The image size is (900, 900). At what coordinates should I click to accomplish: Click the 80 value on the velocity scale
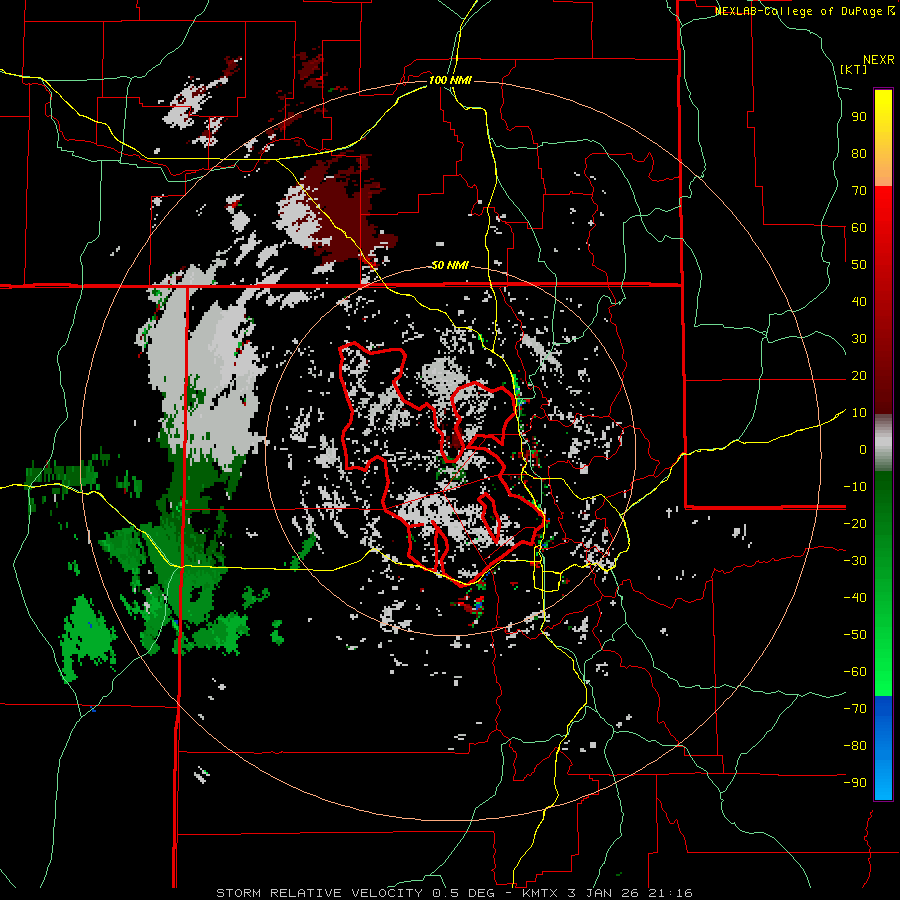pyautogui.click(x=859, y=153)
